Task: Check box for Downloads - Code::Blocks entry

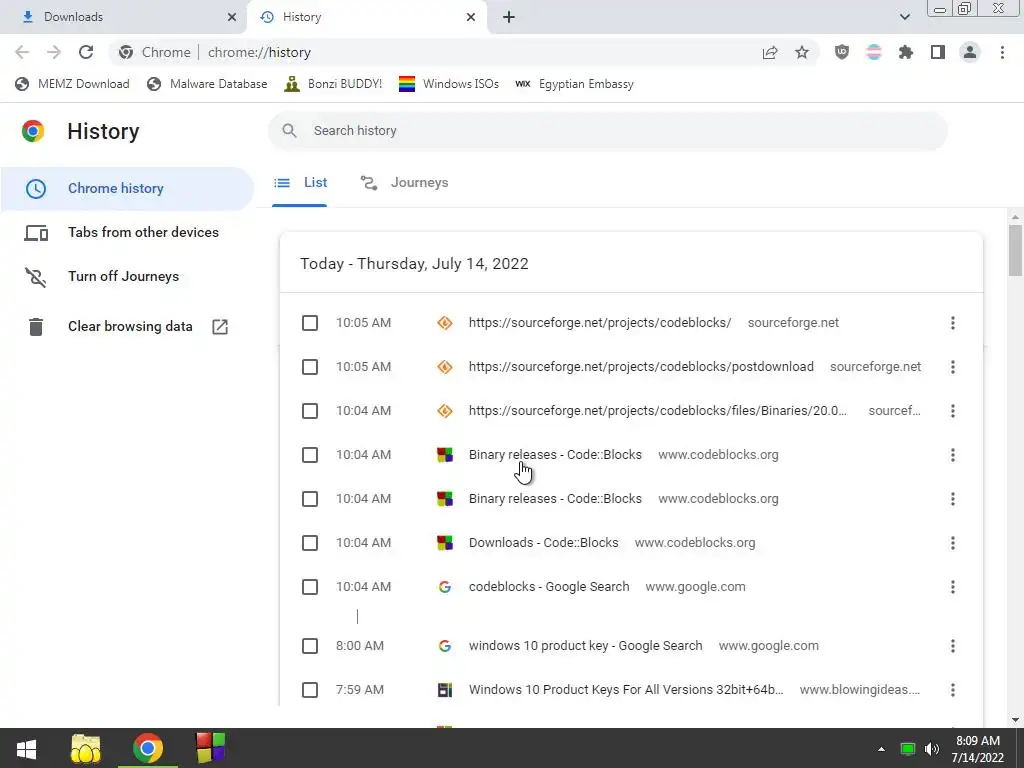Action: [x=310, y=543]
